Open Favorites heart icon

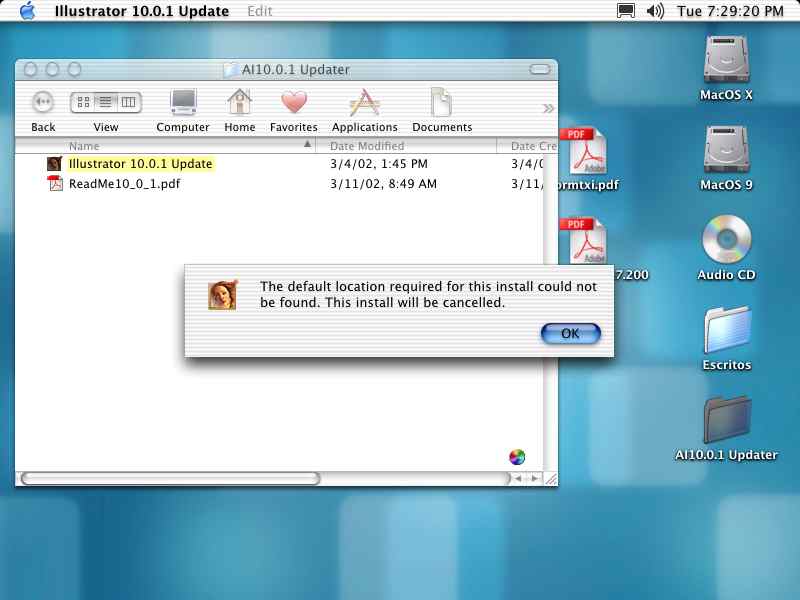click(x=294, y=102)
